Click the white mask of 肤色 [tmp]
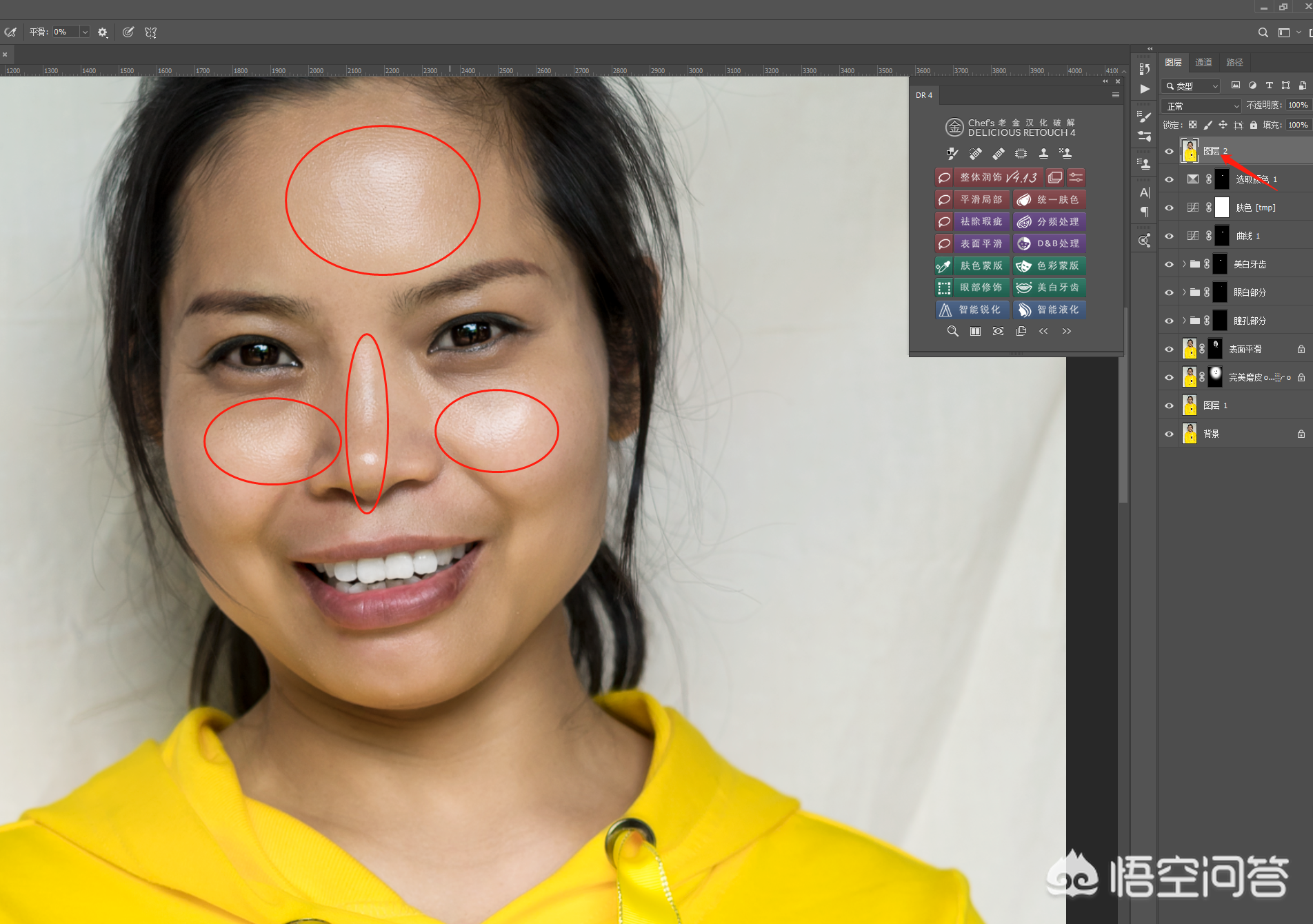 tap(1221, 208)
